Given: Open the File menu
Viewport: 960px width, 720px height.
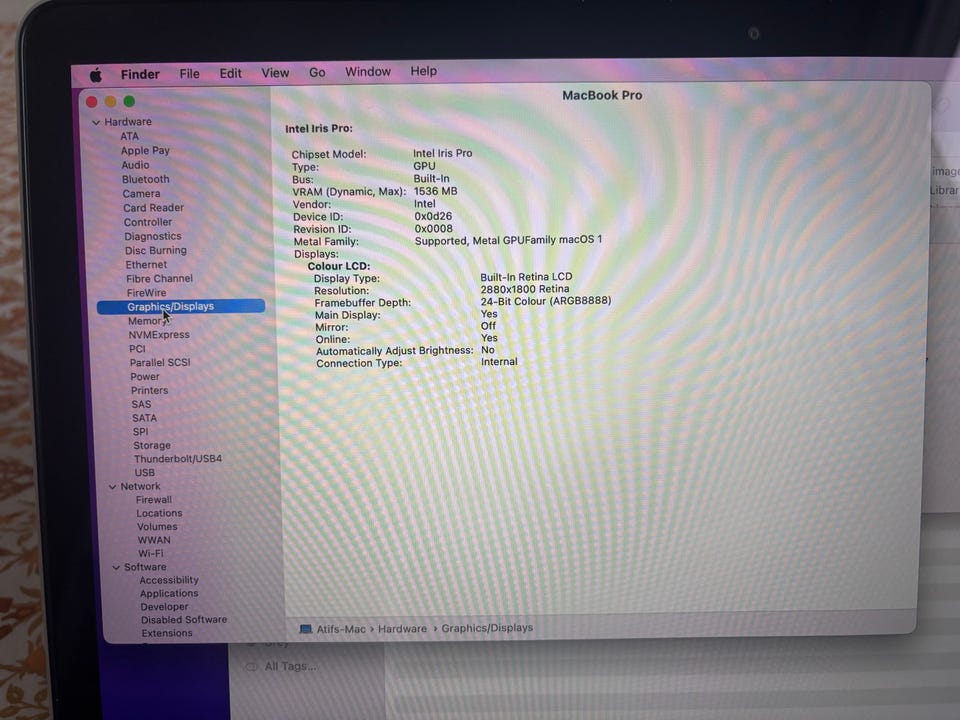Looking at the screenshot, I should pos(189,73).
